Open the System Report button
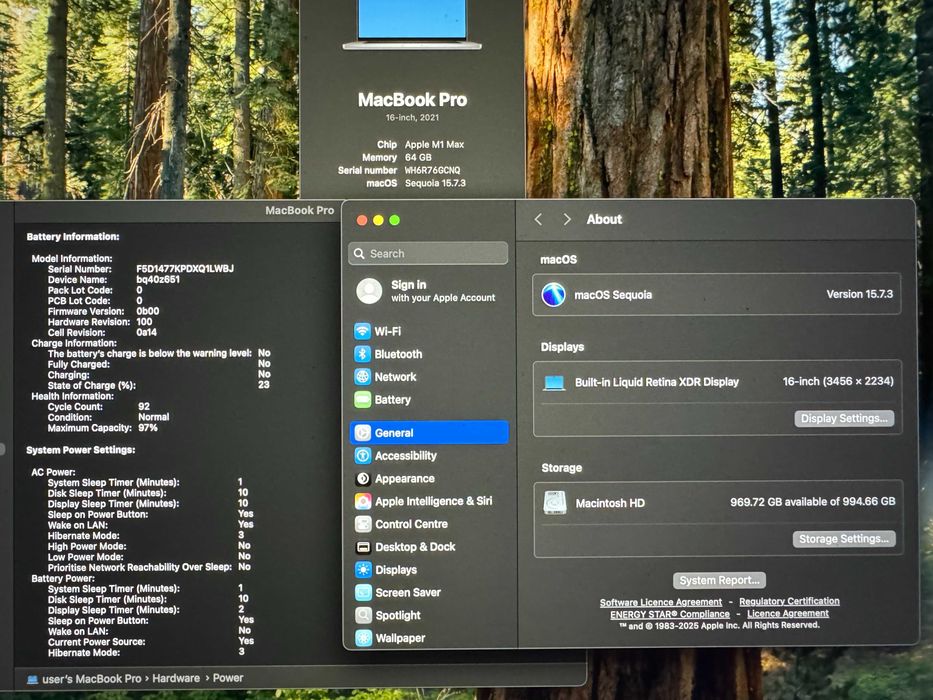The height and width of the screenshot is (700, 933). click(719, 580)
